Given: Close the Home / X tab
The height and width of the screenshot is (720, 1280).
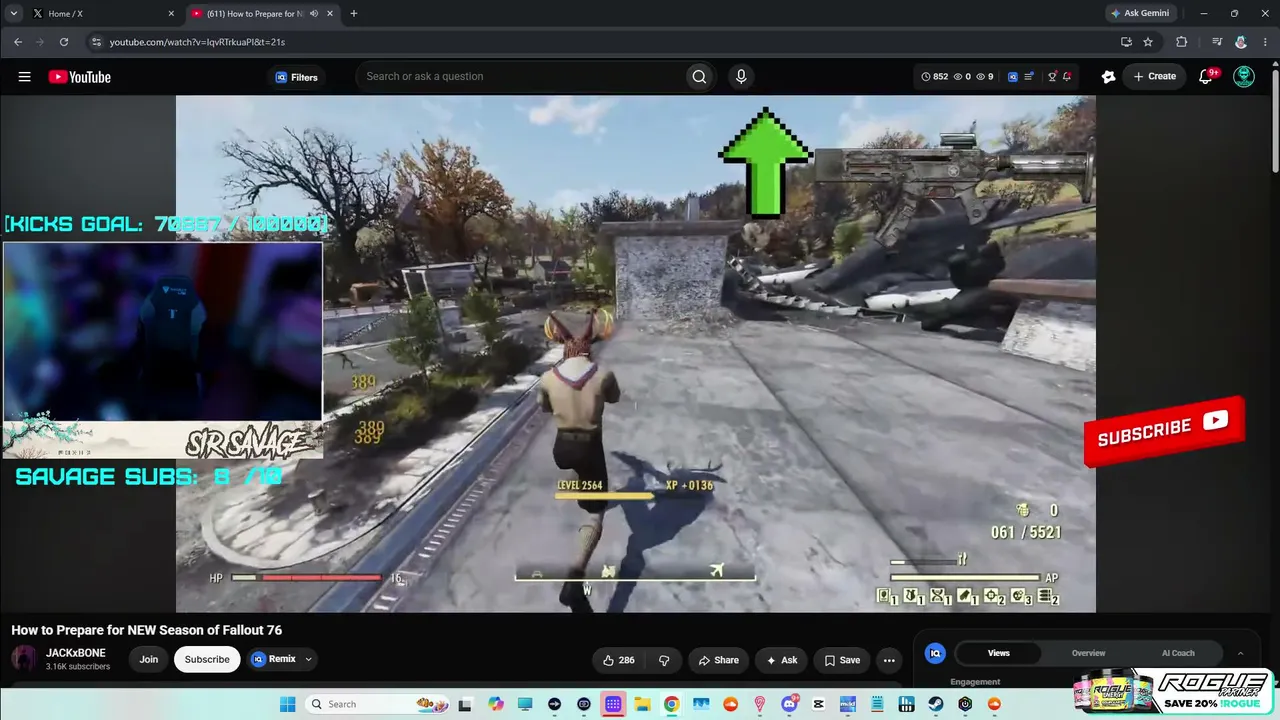Looking at the screenshot, I should [171, 14].
